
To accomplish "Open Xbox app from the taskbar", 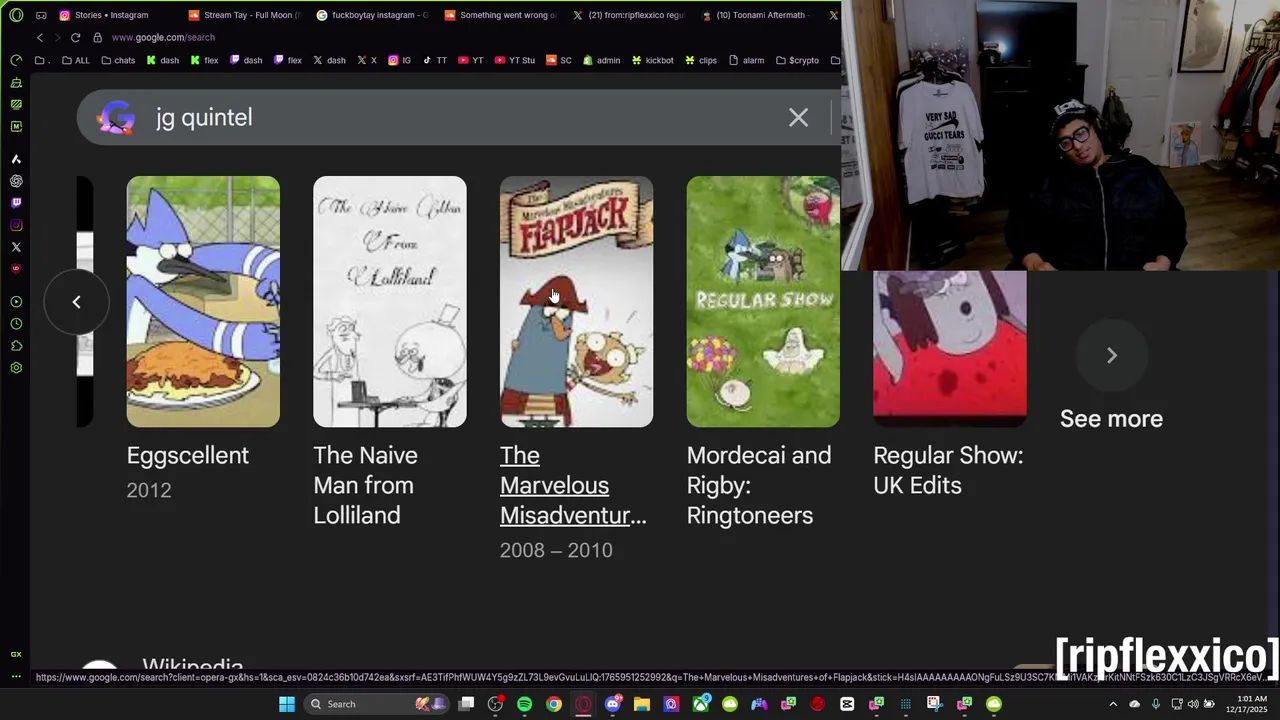I will (x=701, y=704).
